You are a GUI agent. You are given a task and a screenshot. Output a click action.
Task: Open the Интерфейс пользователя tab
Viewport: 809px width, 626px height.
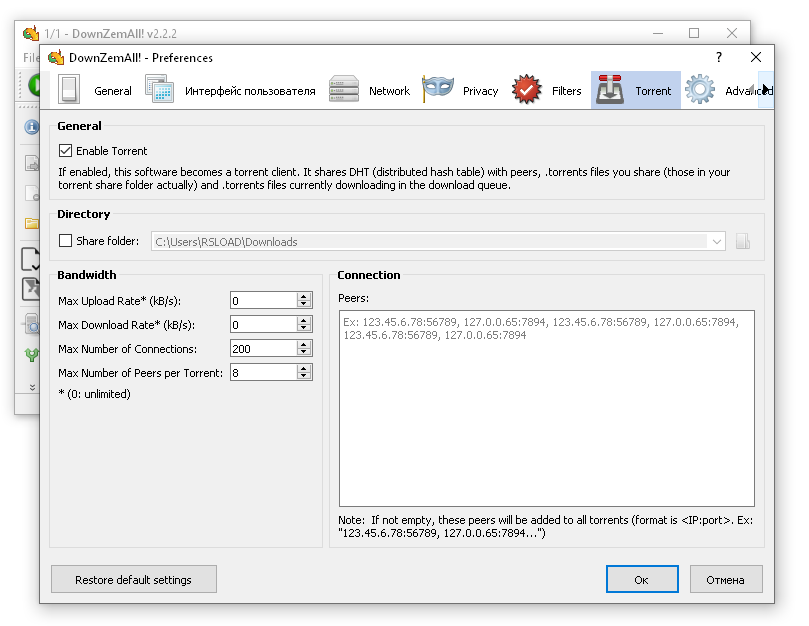pos(230,90)
